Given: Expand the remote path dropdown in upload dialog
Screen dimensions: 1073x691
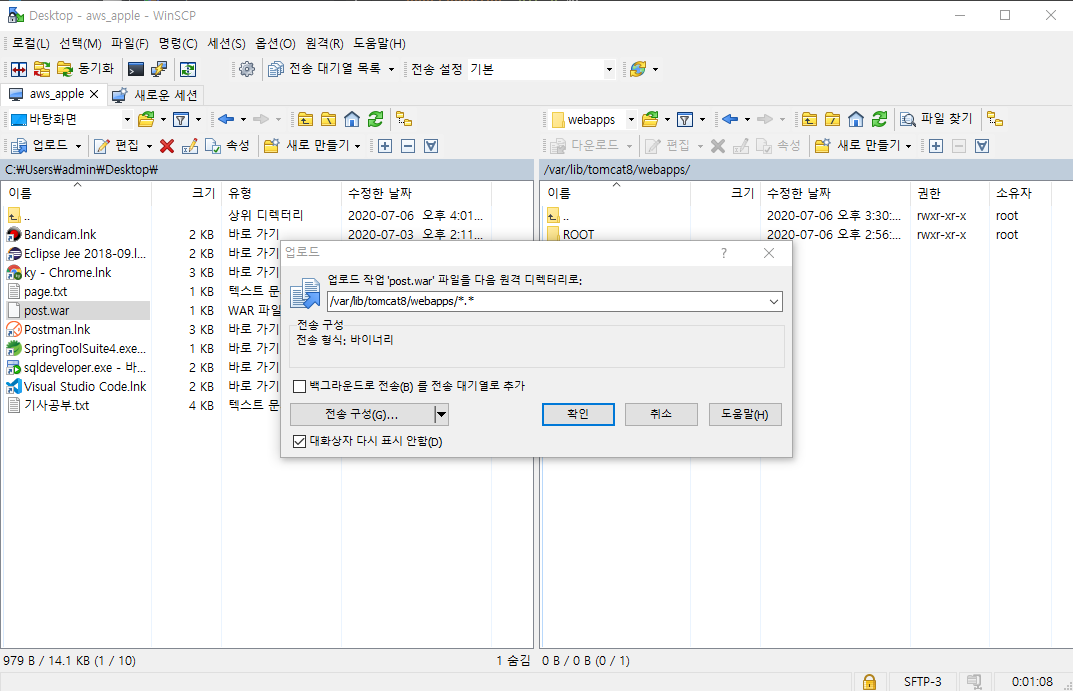Looking at the screenshot, I should pos(773,302).
